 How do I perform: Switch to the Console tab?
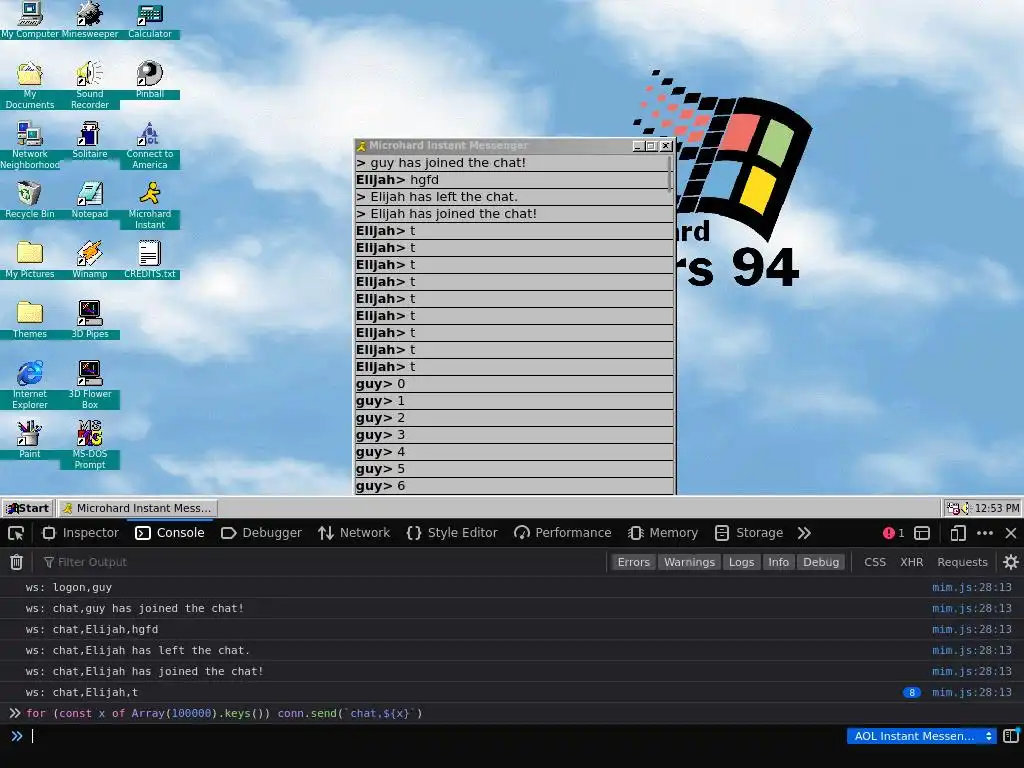pyautogui.click(x=170, y=533)
